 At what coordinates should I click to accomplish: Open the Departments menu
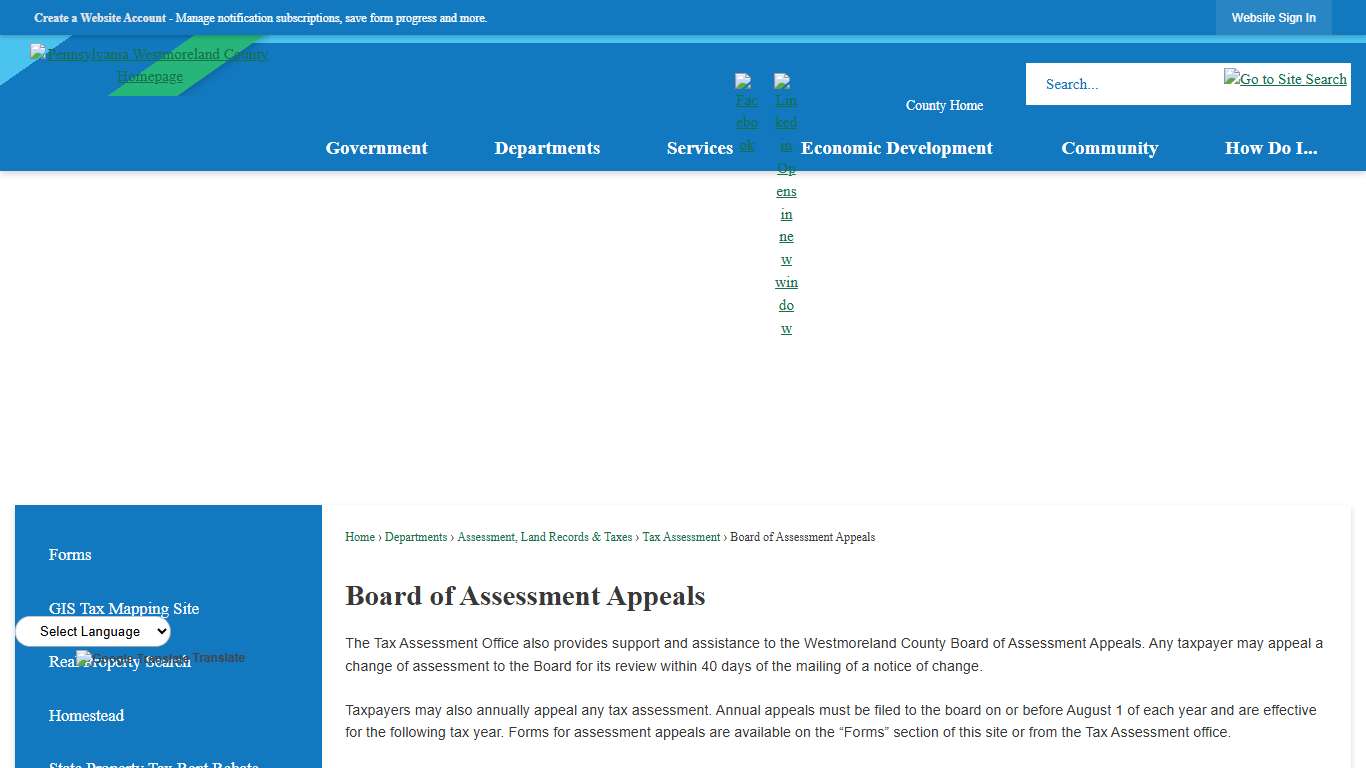(x=547, y=147)
